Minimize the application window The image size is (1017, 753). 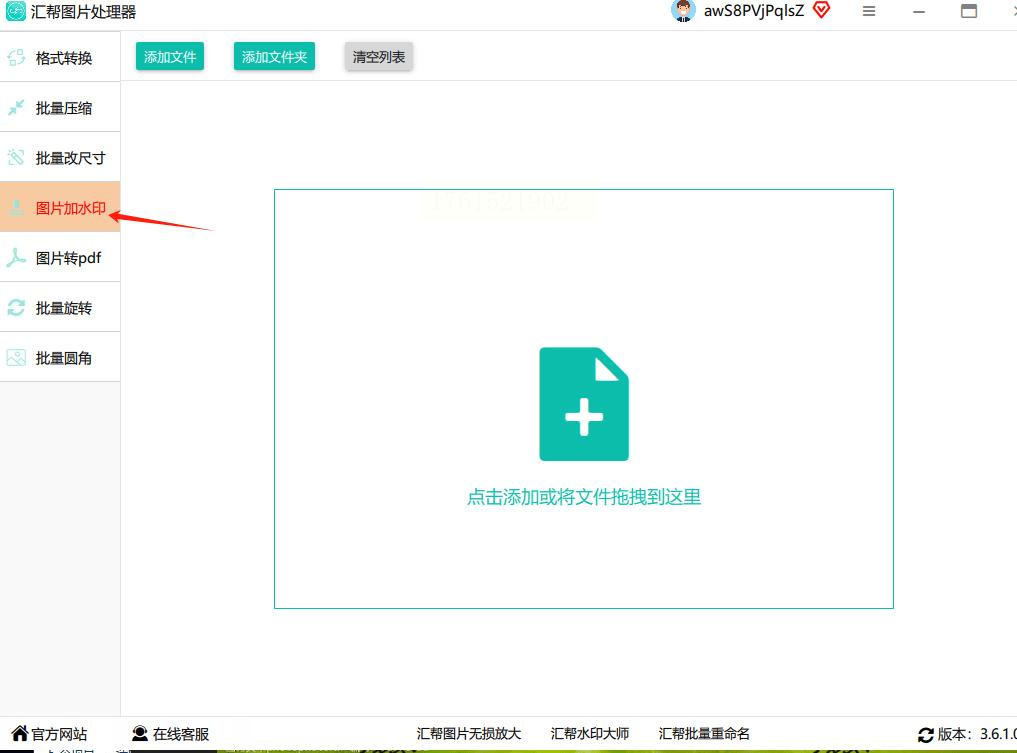[919, 11]
